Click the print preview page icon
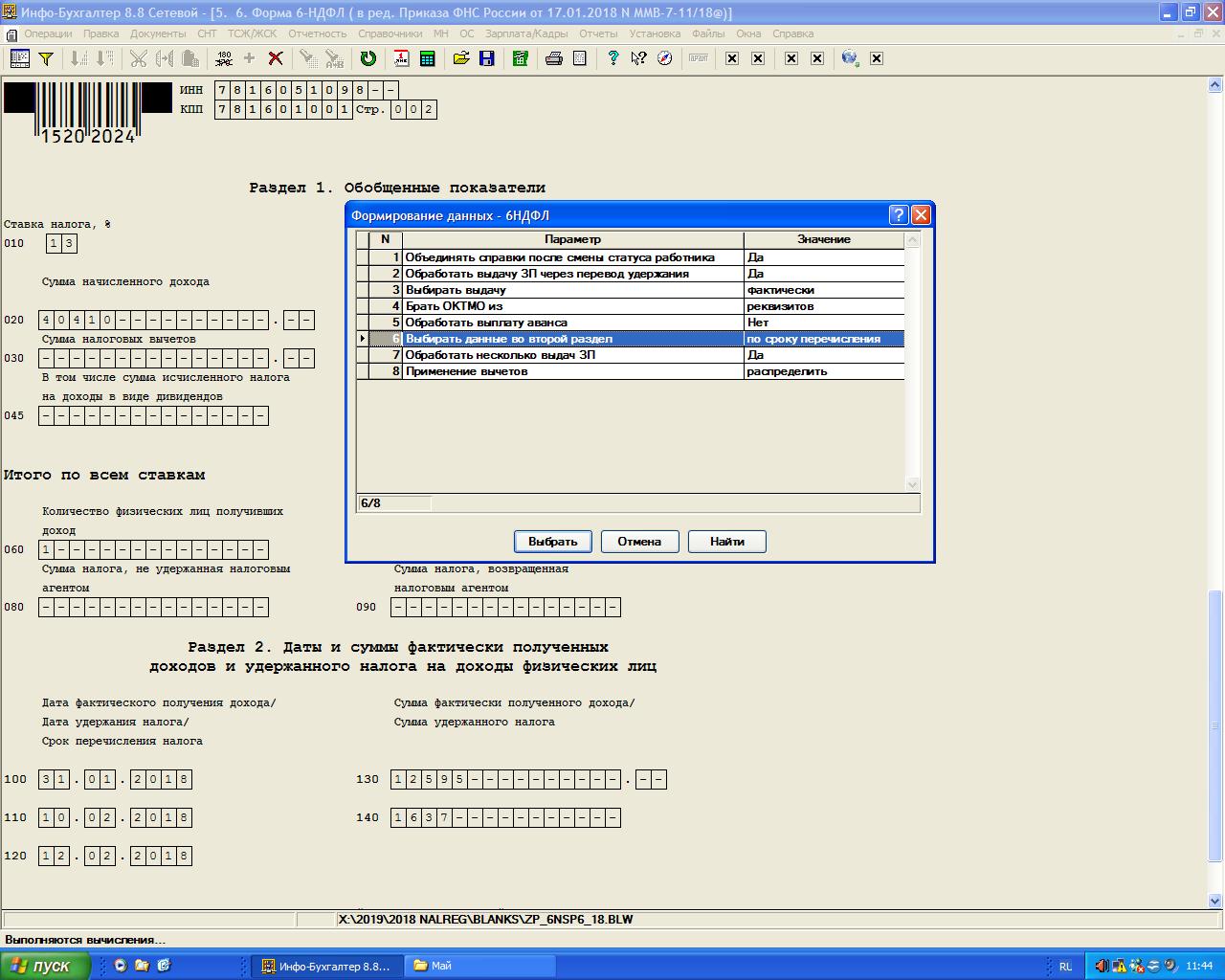 [x=579, y=58]
